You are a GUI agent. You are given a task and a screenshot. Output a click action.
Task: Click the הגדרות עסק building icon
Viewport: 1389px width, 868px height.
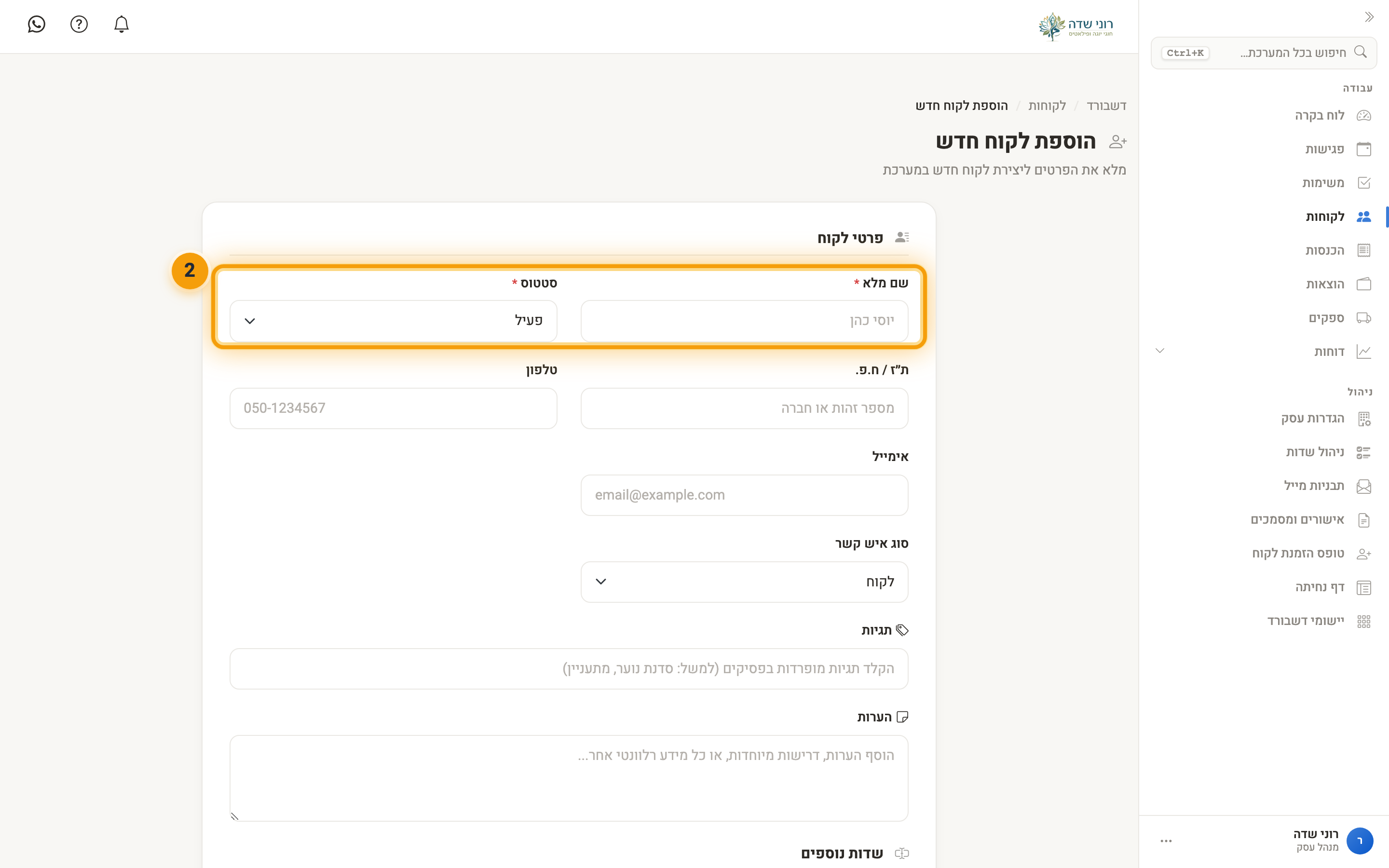point(1364,419)
